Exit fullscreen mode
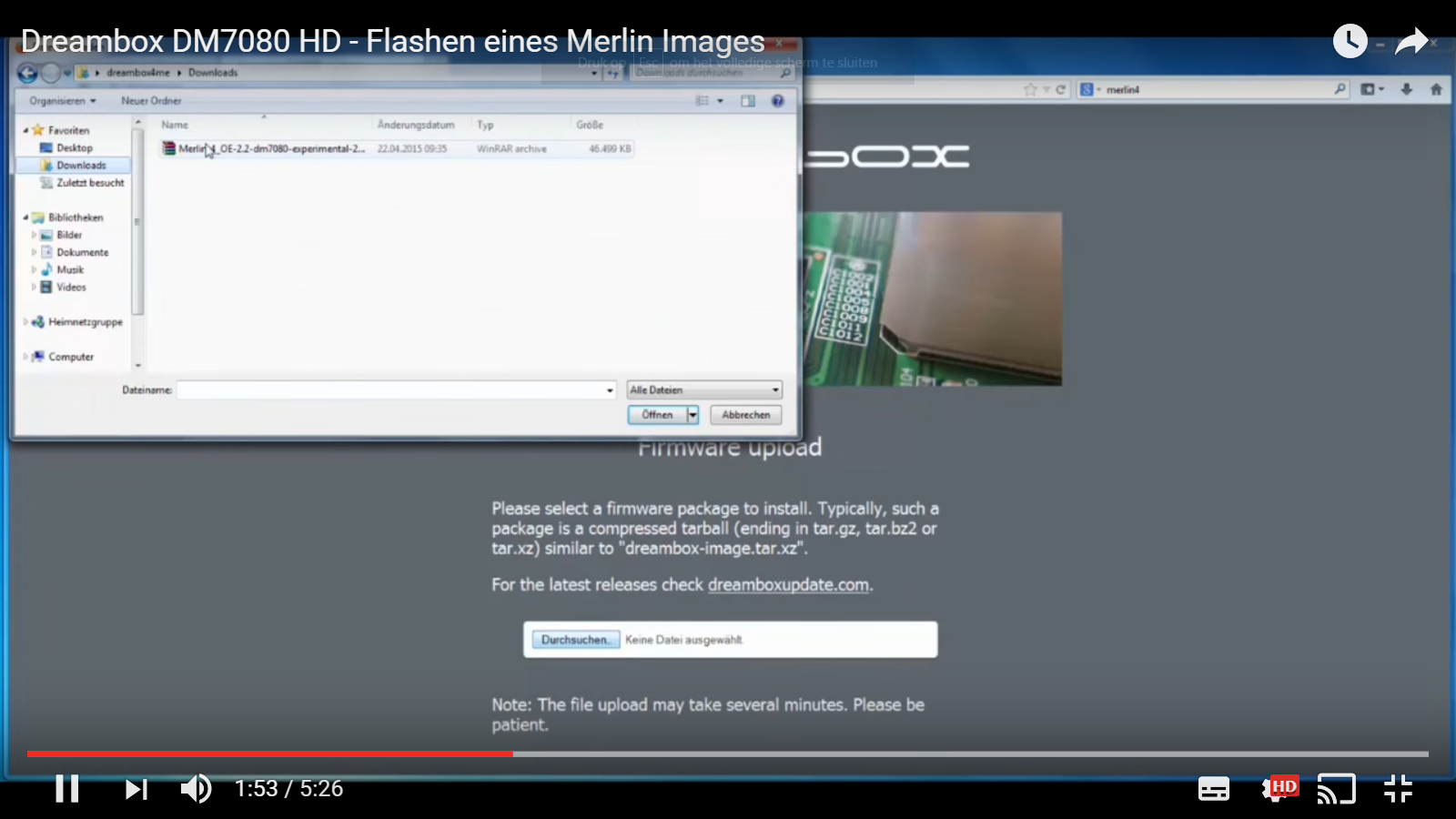The width and height of the screenshot is (1456, 819). [x=1398, y=789]
